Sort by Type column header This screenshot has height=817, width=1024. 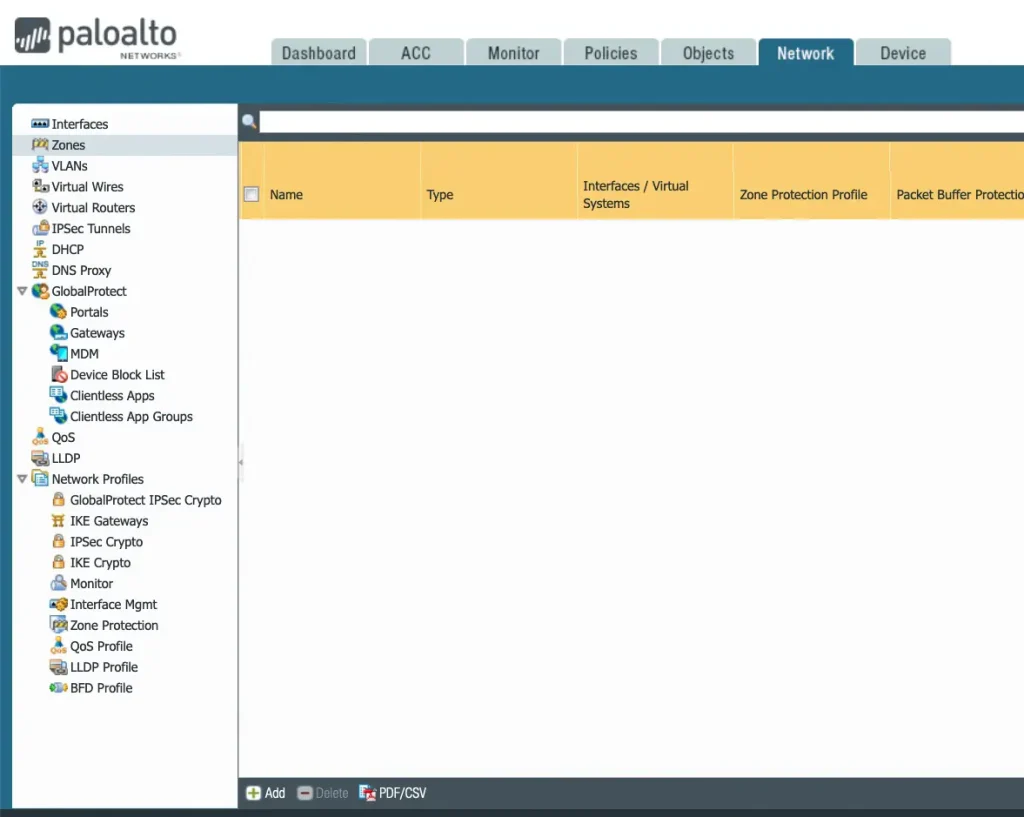[440, 195]
